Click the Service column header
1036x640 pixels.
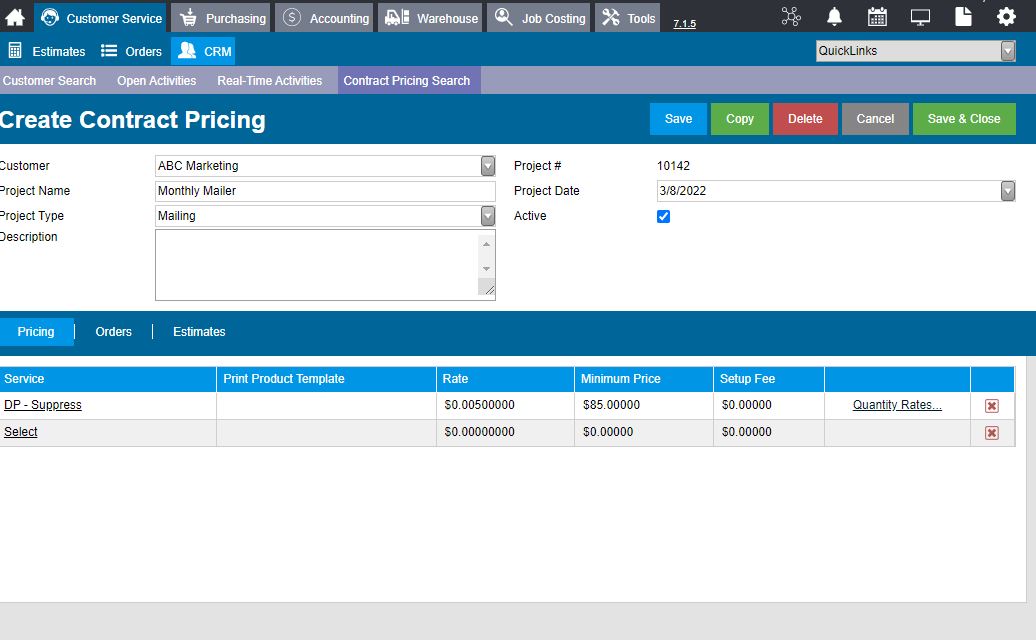pos(108,379)
